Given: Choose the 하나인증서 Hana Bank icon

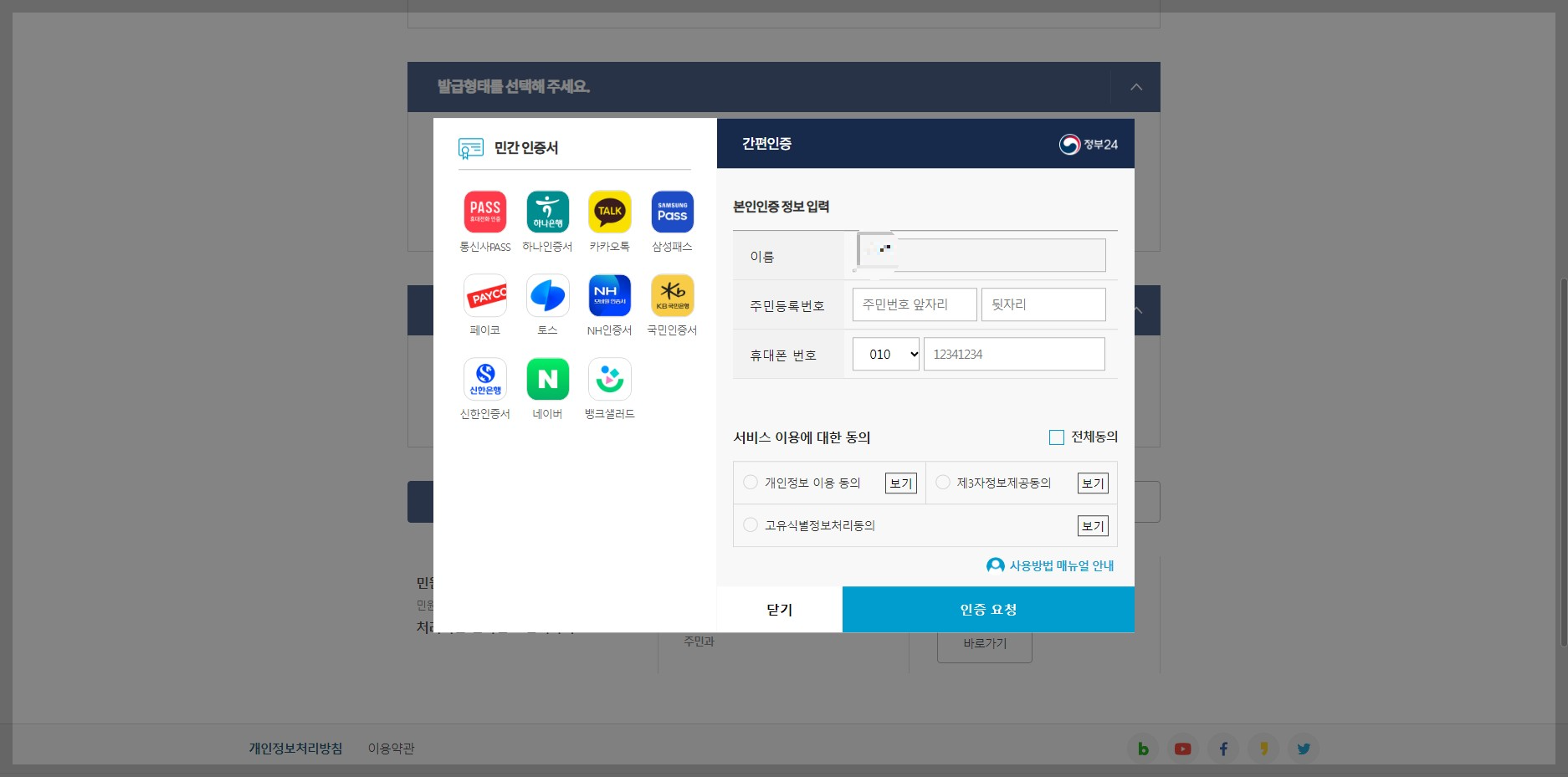Looking at the screenshot, I should point(548,212).
